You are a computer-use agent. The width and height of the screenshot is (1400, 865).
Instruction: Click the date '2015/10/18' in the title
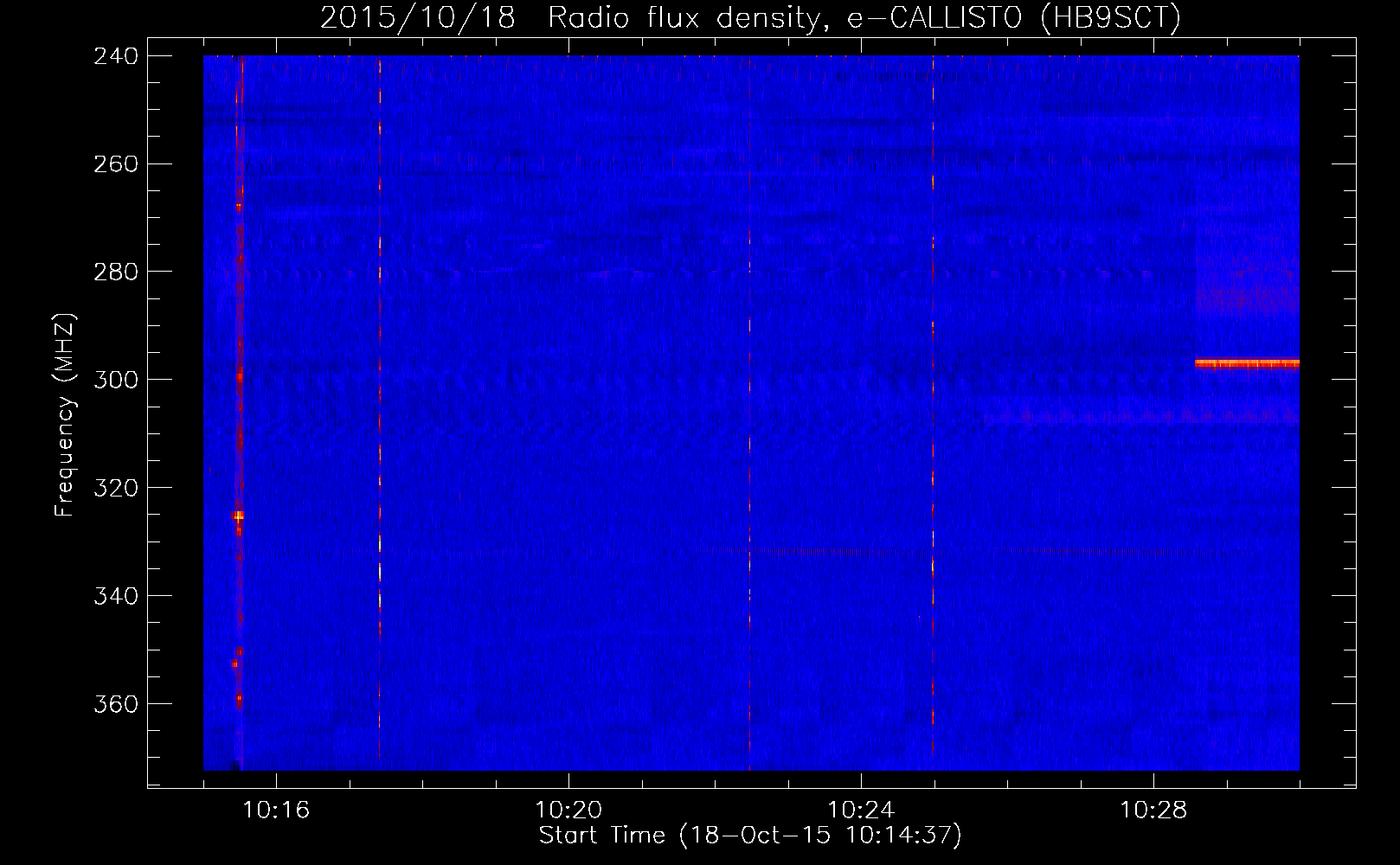click(418, 17)
